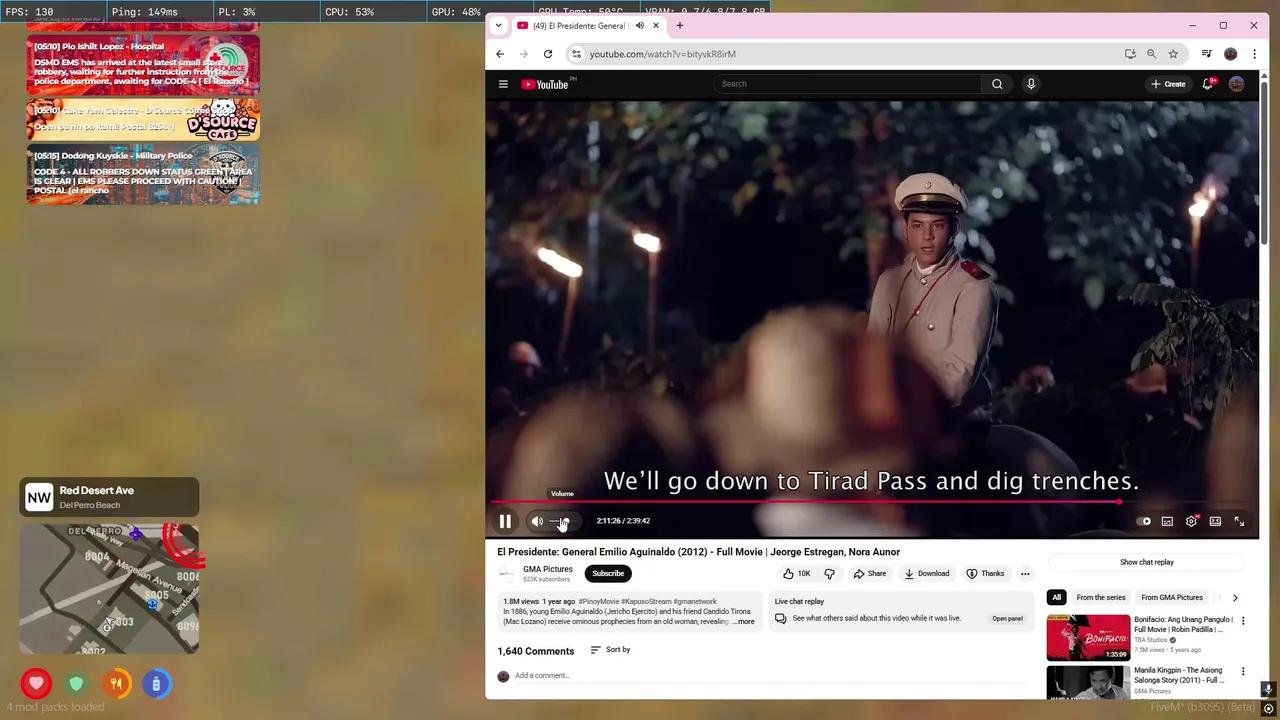Screen dimensions: 1280x720
Task: Open the YouTube hamburger guide menu
Action: 503,84
